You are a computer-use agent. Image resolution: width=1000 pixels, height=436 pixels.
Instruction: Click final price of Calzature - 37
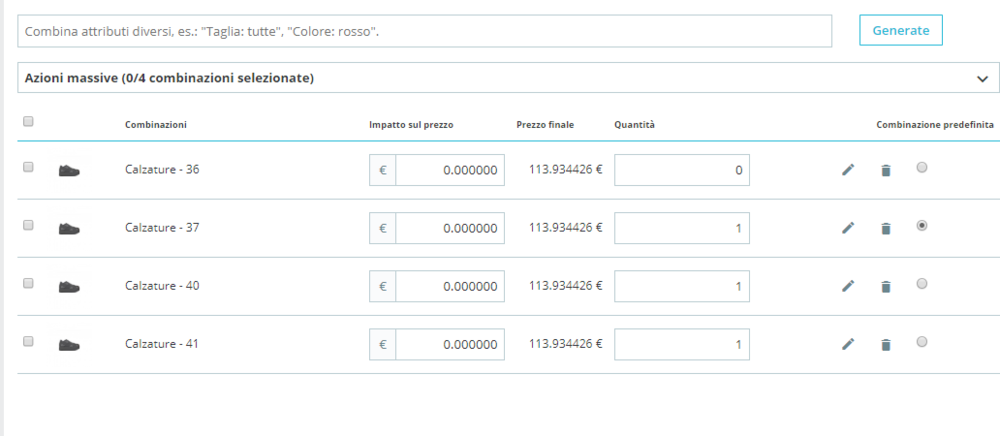(x=566, y=228)
